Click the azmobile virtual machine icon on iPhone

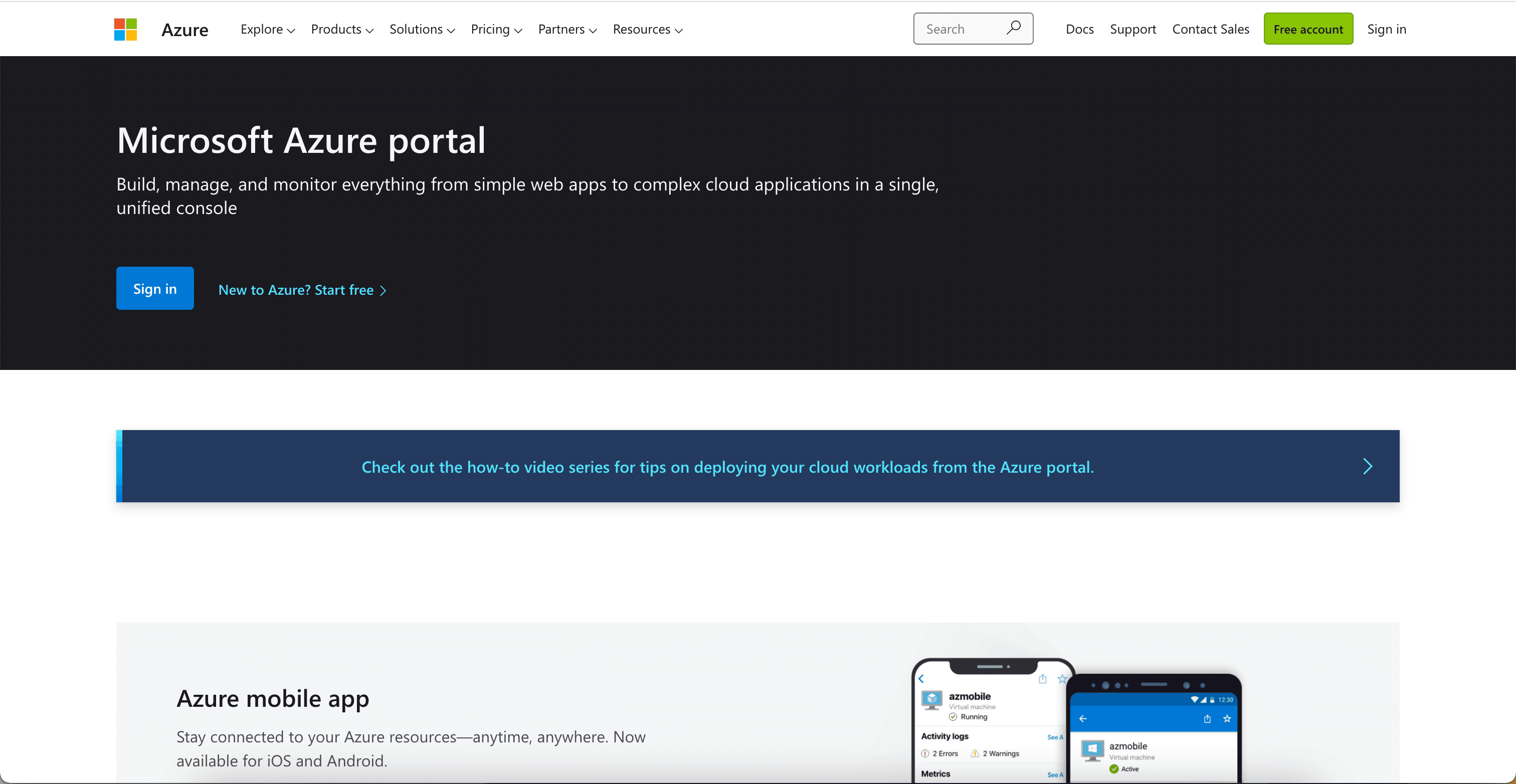click(931, 700)
